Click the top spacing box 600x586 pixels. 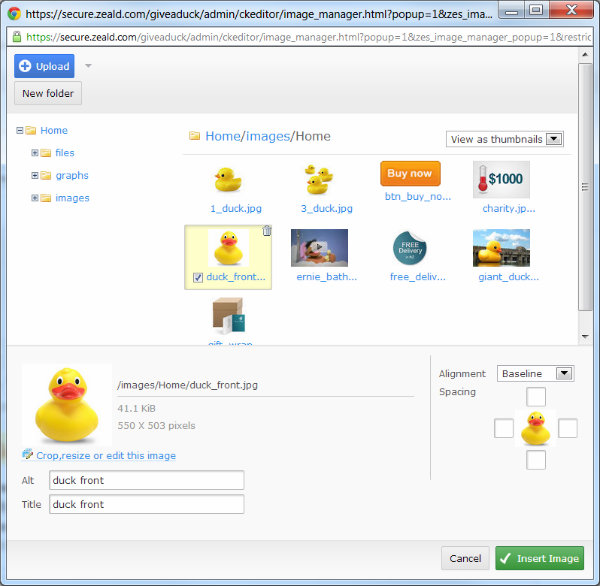(536, 397)
